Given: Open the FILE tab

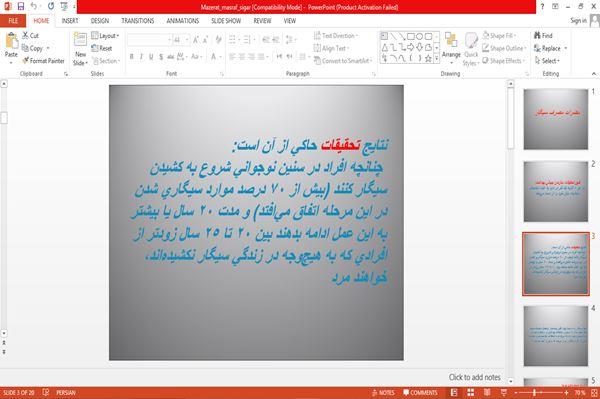Looking at the screenshot, I should [x=13, y=21].
